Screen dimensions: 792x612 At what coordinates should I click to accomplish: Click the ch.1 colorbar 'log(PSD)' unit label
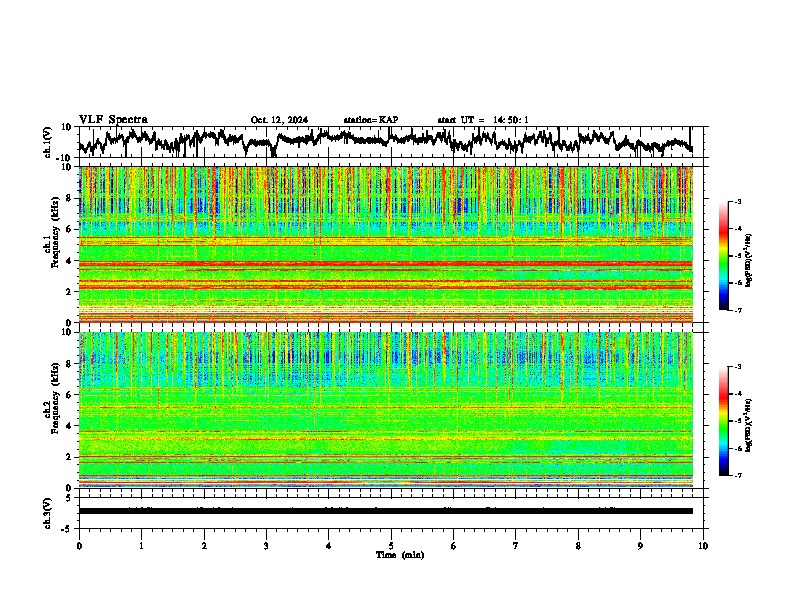(x=749, y=261)
